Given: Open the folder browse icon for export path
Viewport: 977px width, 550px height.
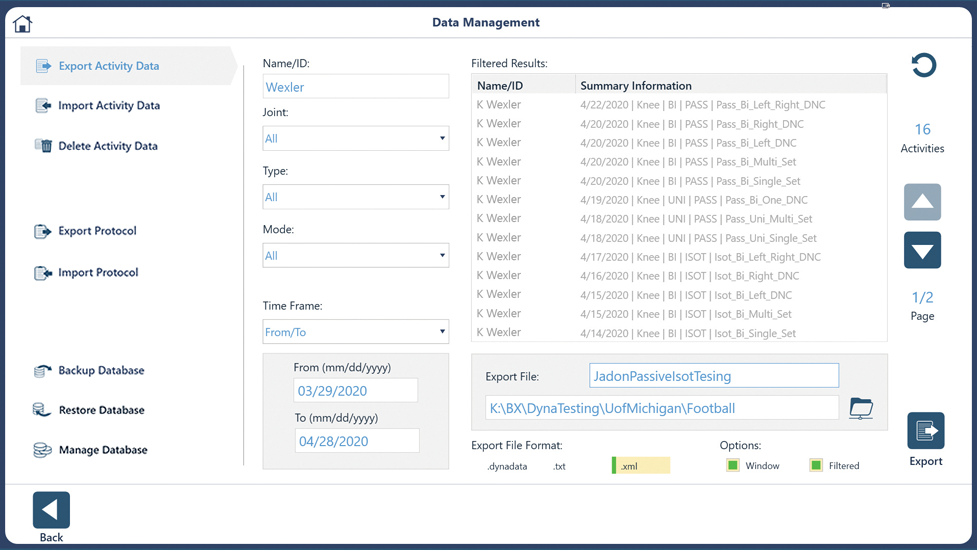Looking at the screenshot, I should (x=861, y=408).
